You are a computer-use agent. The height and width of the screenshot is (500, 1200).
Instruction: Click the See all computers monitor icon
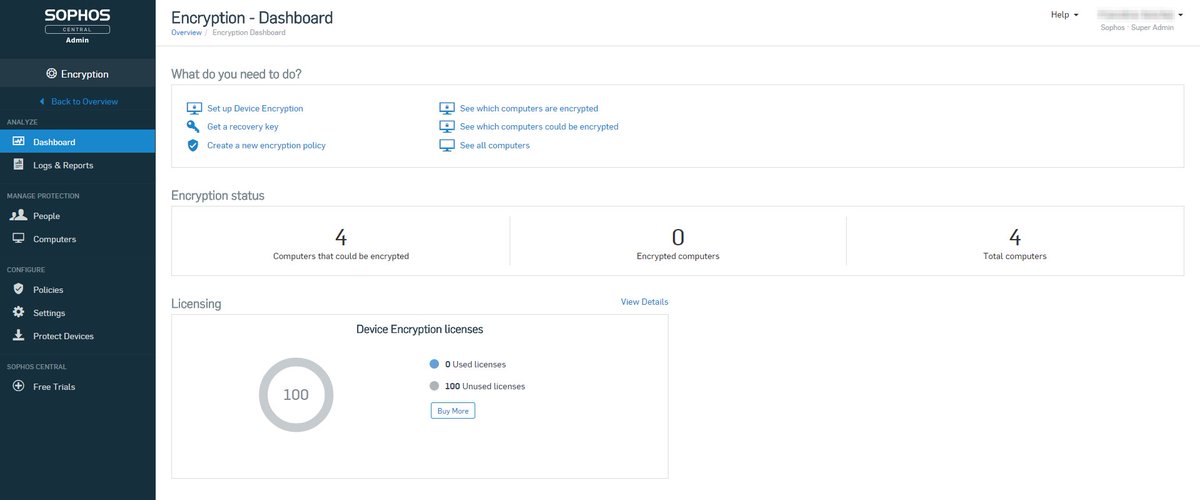447,145
